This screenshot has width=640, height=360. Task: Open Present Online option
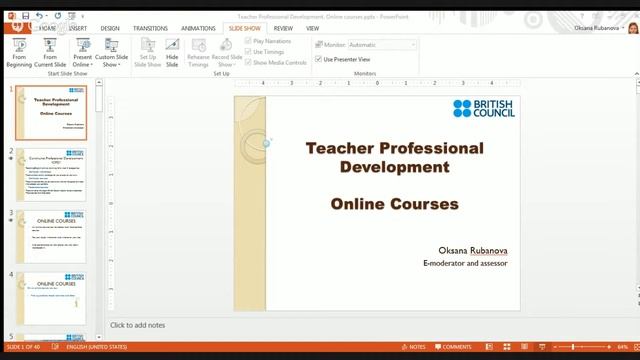(82, 53)
